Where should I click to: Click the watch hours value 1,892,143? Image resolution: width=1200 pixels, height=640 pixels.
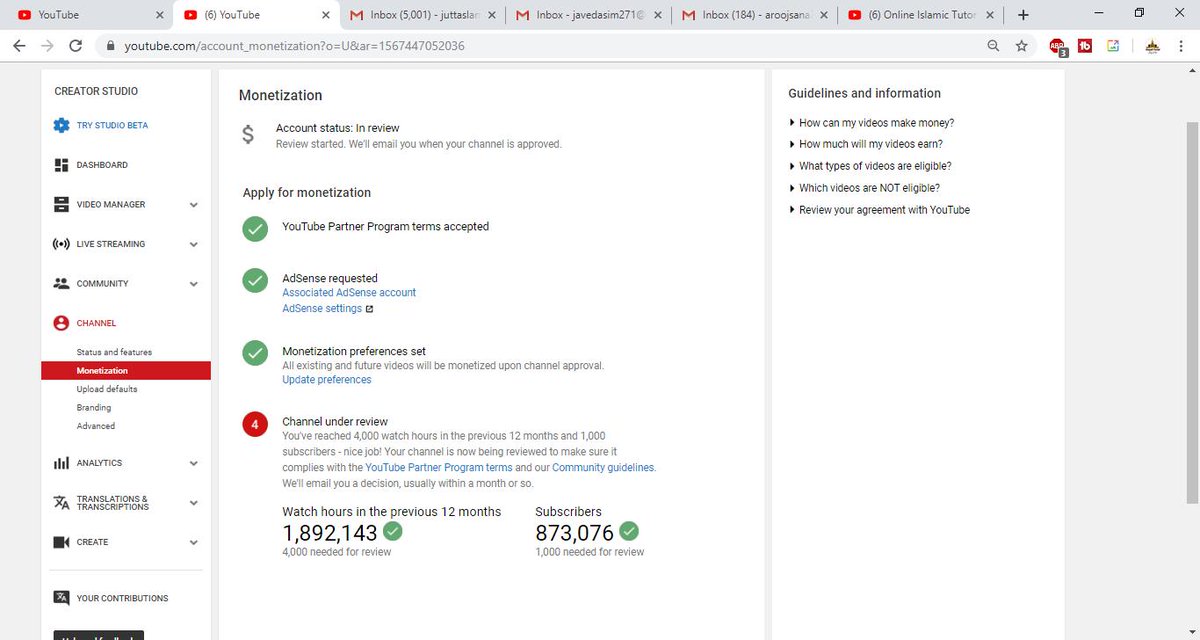point(330,533)
